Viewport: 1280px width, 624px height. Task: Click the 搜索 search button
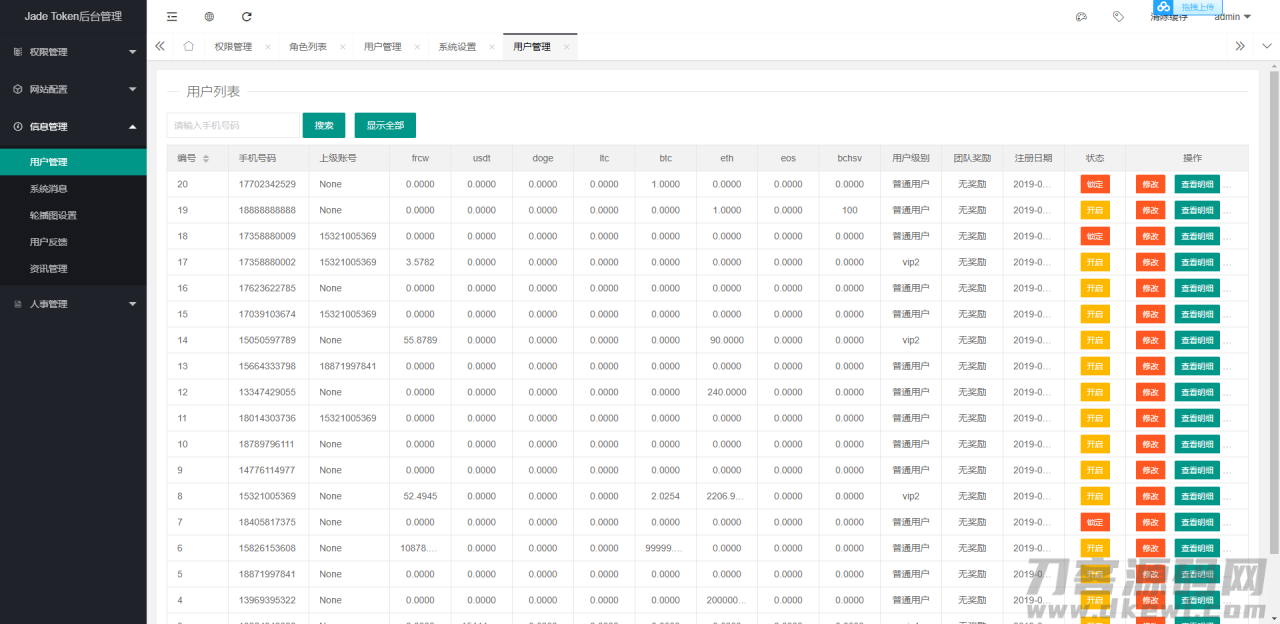323,125
